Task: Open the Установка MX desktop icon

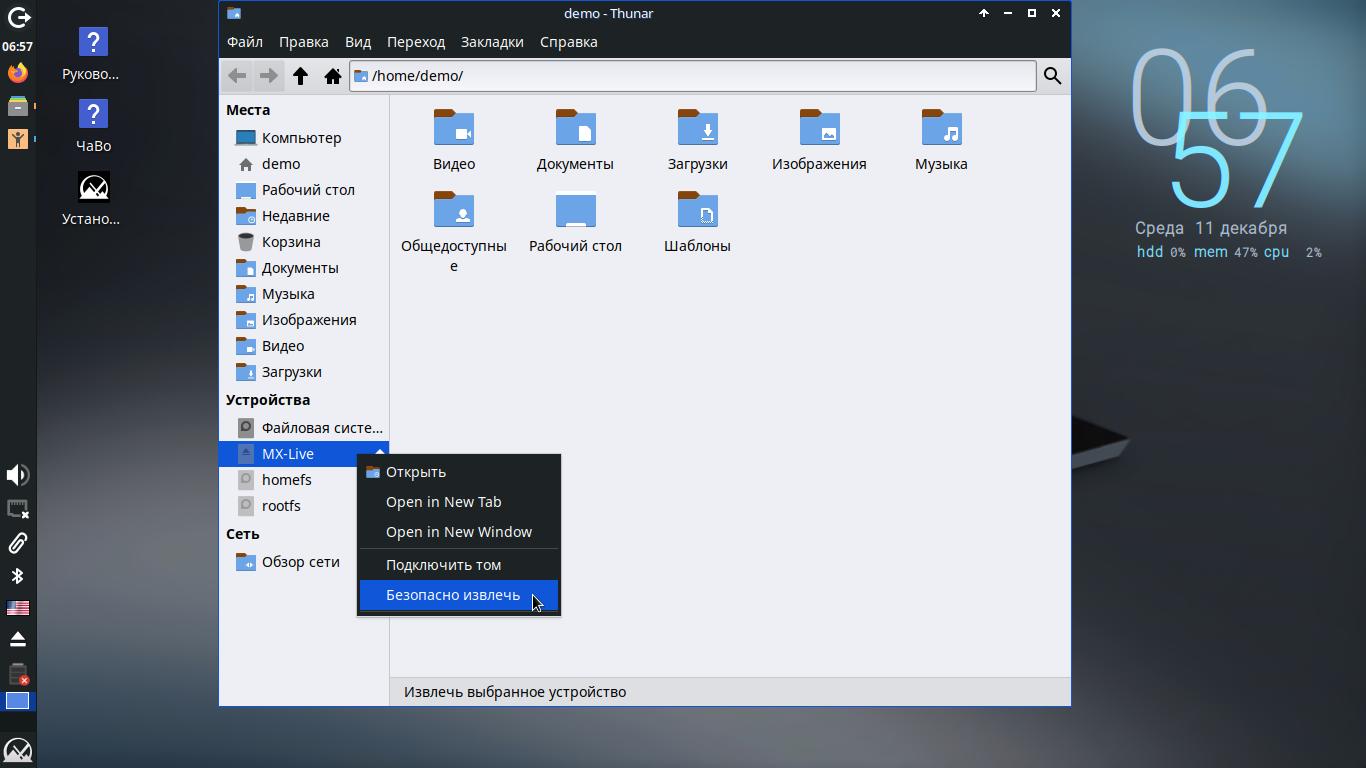Action: pos(92,198)
